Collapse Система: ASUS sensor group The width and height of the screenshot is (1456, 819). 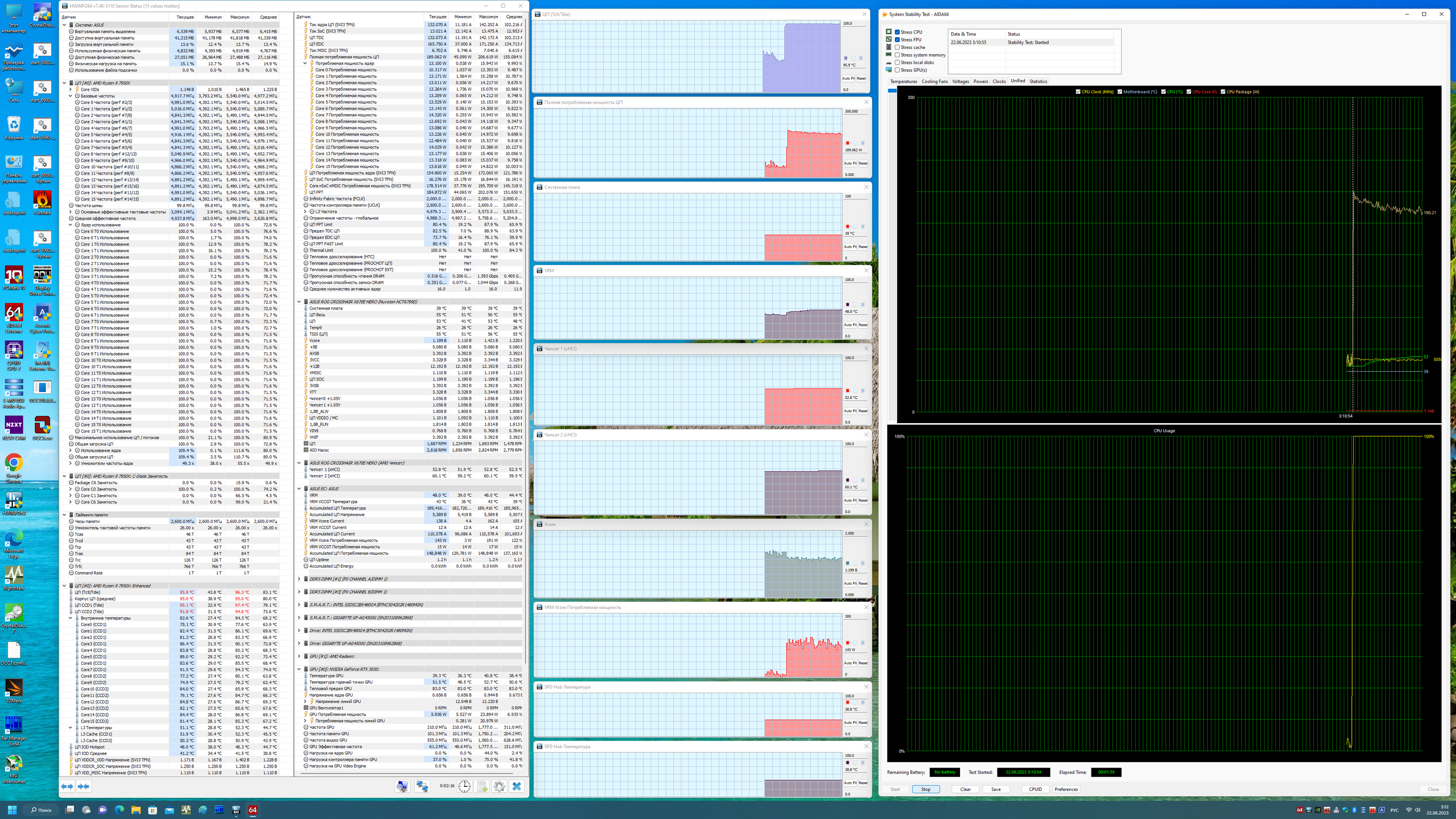tap(64, 25)
